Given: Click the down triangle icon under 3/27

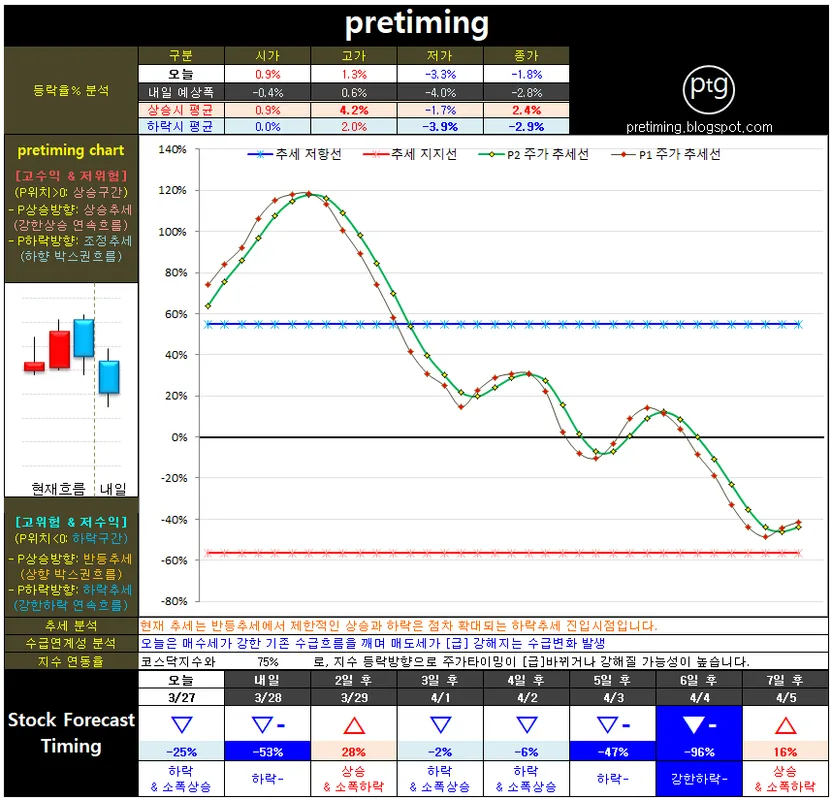Looking at the screenshot, I should [181, 723].
